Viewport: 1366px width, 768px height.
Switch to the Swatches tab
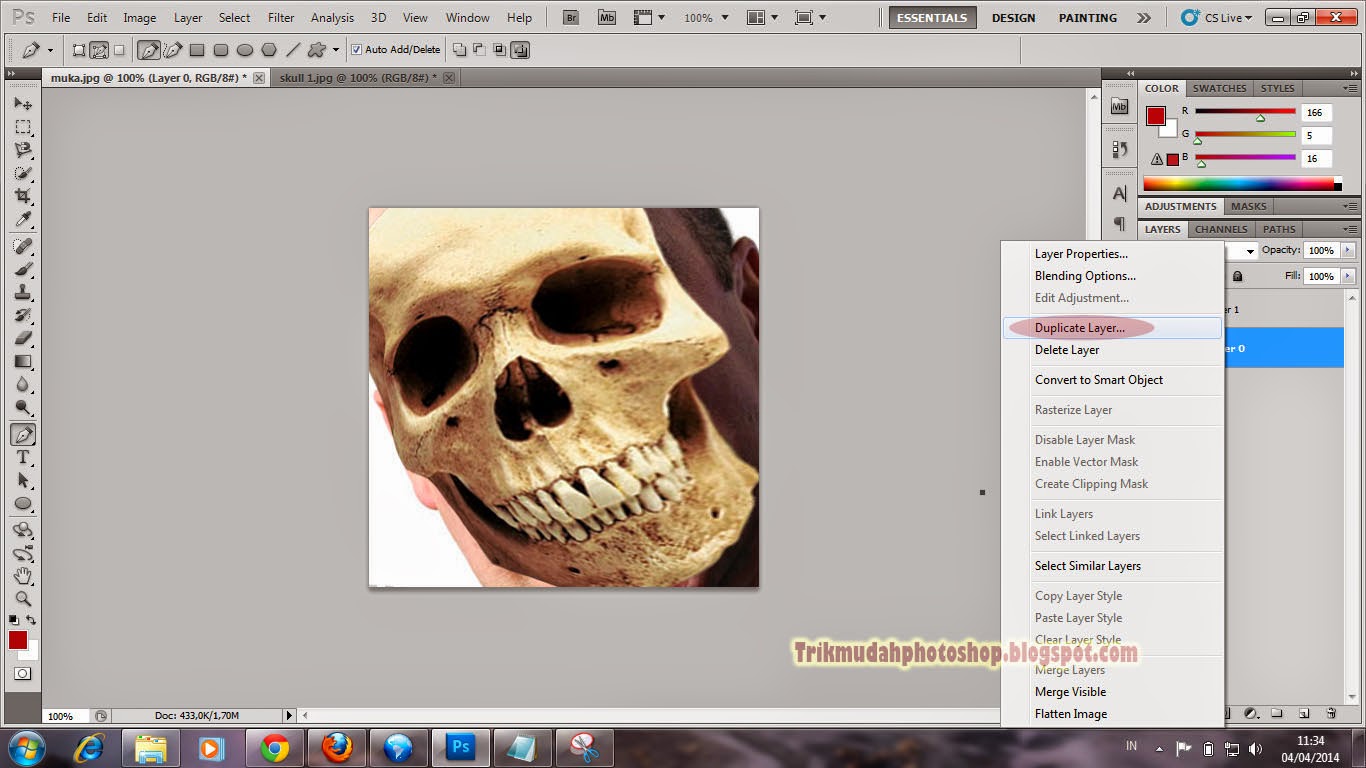point(1219,88)
